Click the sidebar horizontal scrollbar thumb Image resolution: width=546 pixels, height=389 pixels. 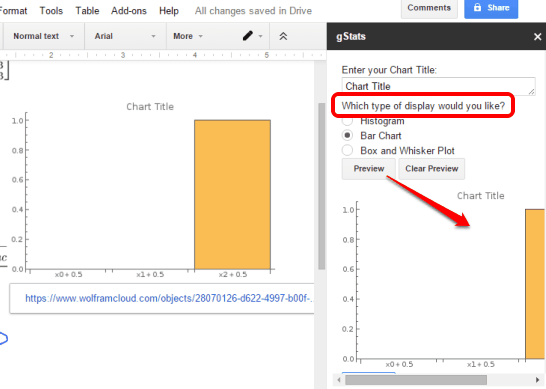tap(416, 380)
